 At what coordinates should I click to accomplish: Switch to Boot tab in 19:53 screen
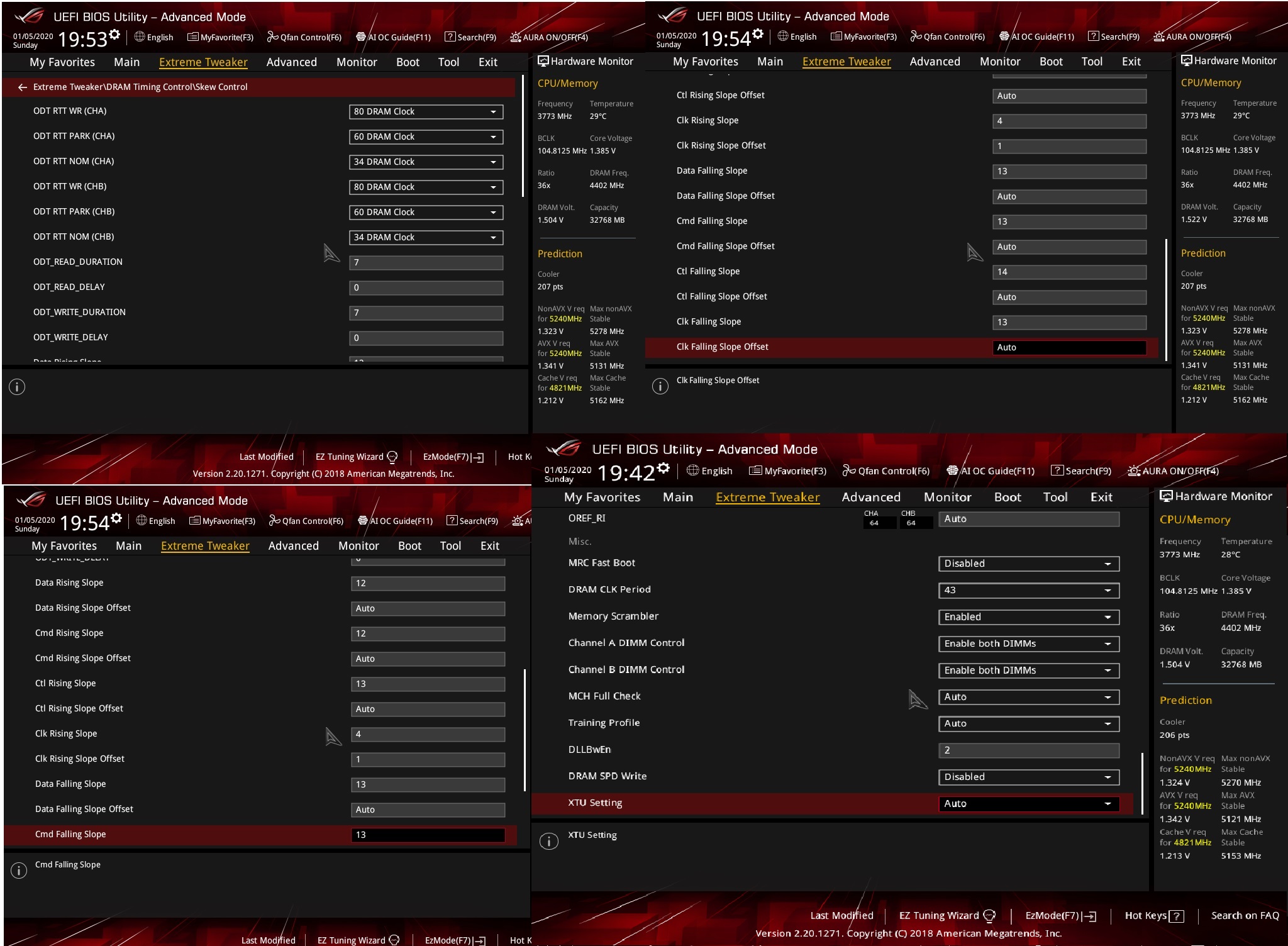[408, 62]
